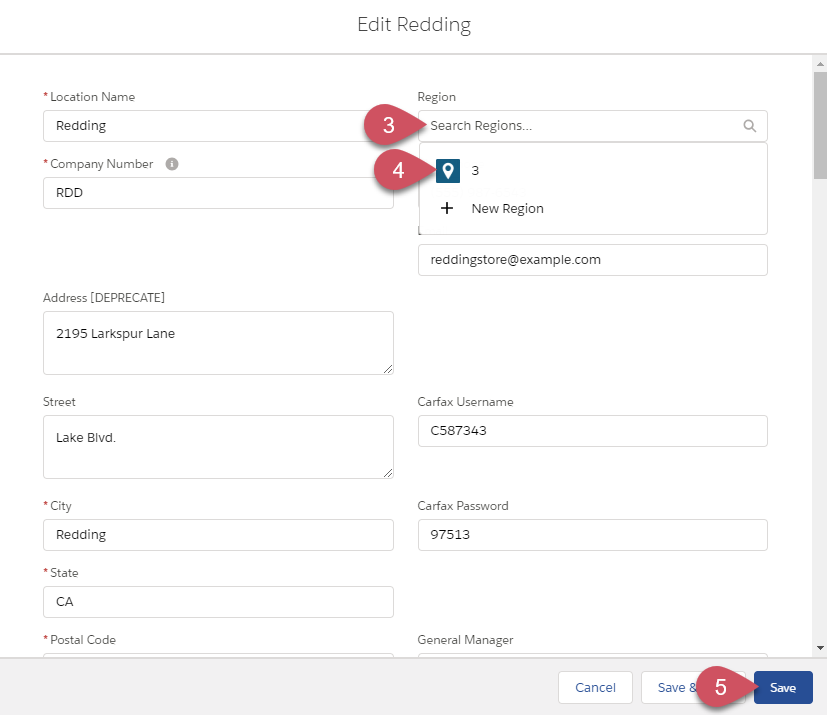This screenshot has height=715, width=827.
Task: Click the plus icon for New Region
Action: coord(447,208)
